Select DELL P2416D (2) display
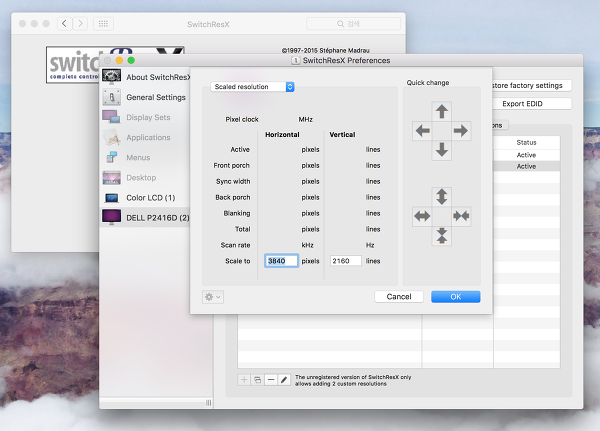 (145, 218)
